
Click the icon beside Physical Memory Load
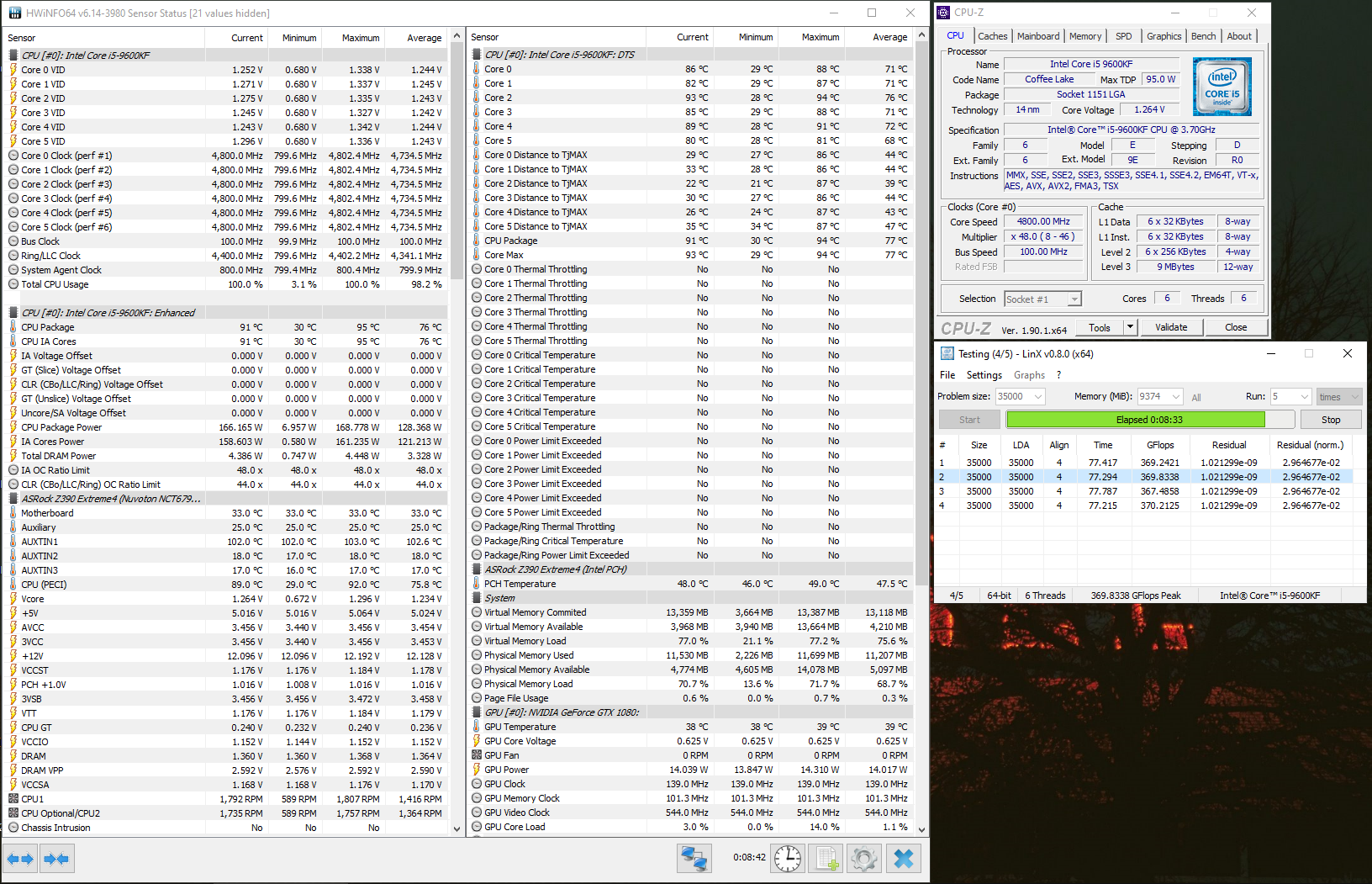click(477, 684)
